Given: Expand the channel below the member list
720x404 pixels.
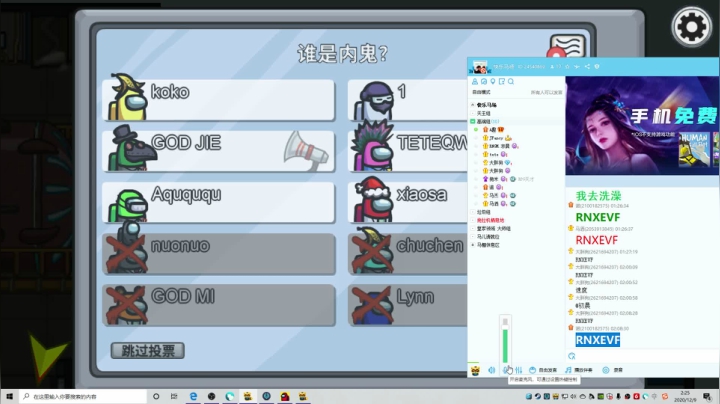Looking at the screenshot, I should tap(472, 212).
